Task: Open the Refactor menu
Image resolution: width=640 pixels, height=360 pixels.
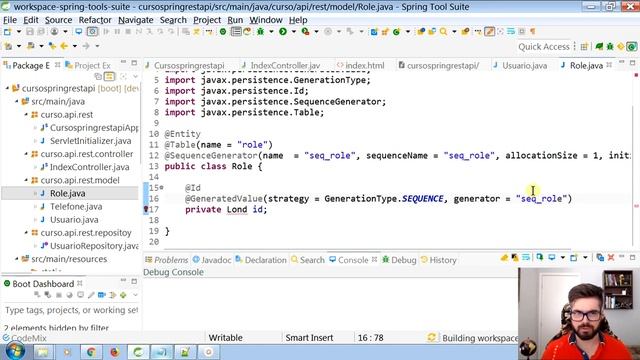Action: [95, 20]
